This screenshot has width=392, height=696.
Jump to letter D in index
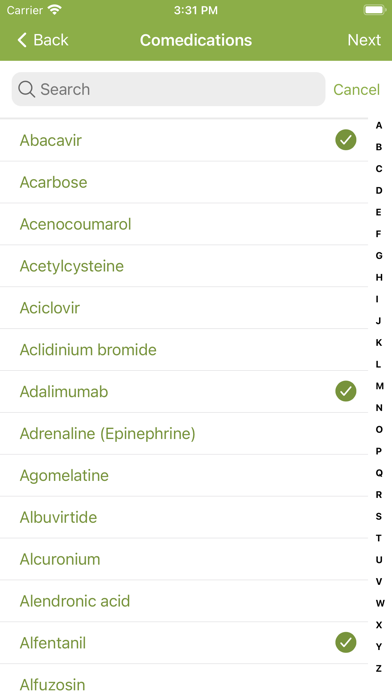(379, 190)
